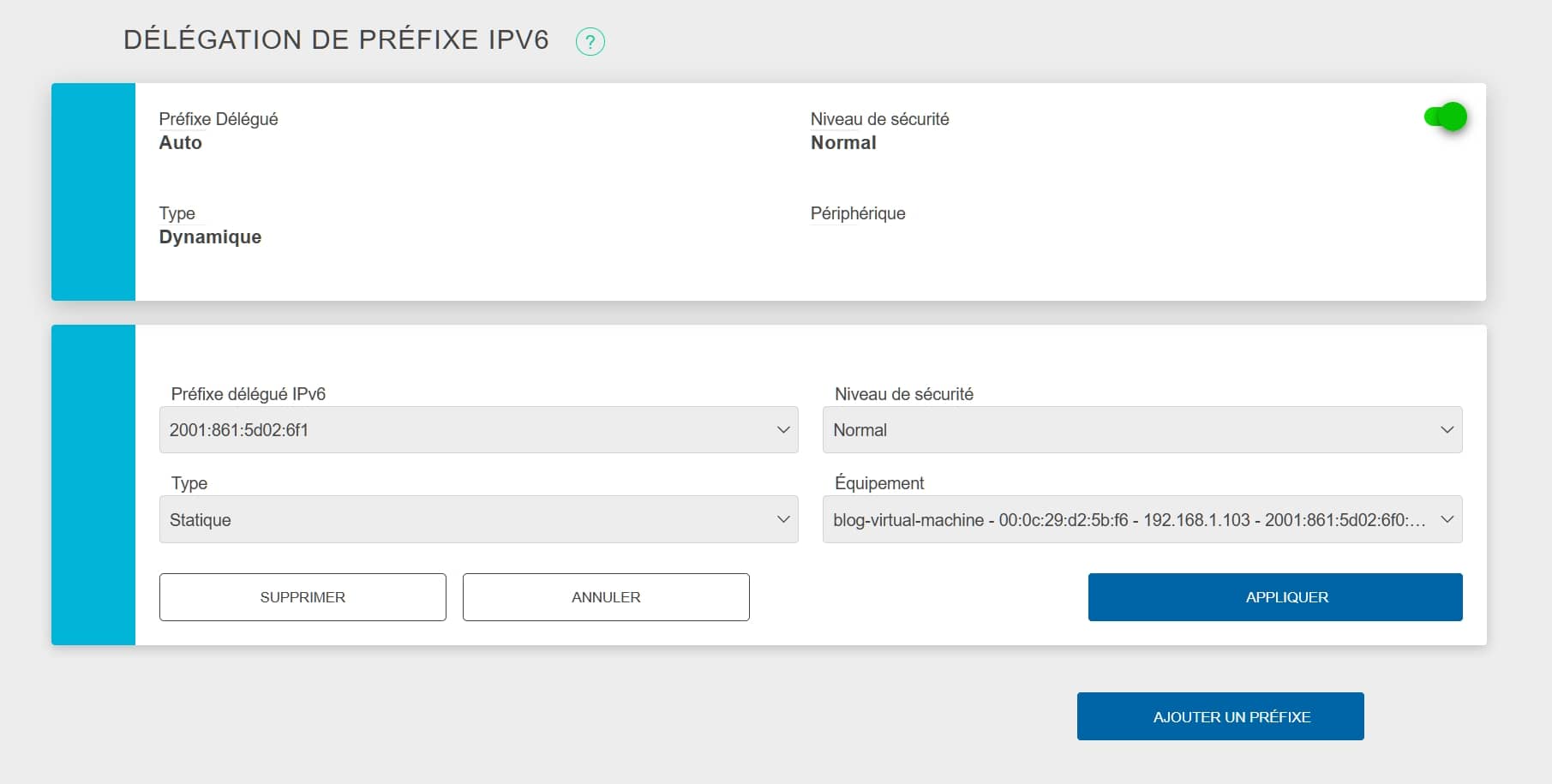Screen dimensions: 1552x784
Task: Click chevron arrow of the 2001:861:5d02:6f1 field
Action: coord(782,430)
